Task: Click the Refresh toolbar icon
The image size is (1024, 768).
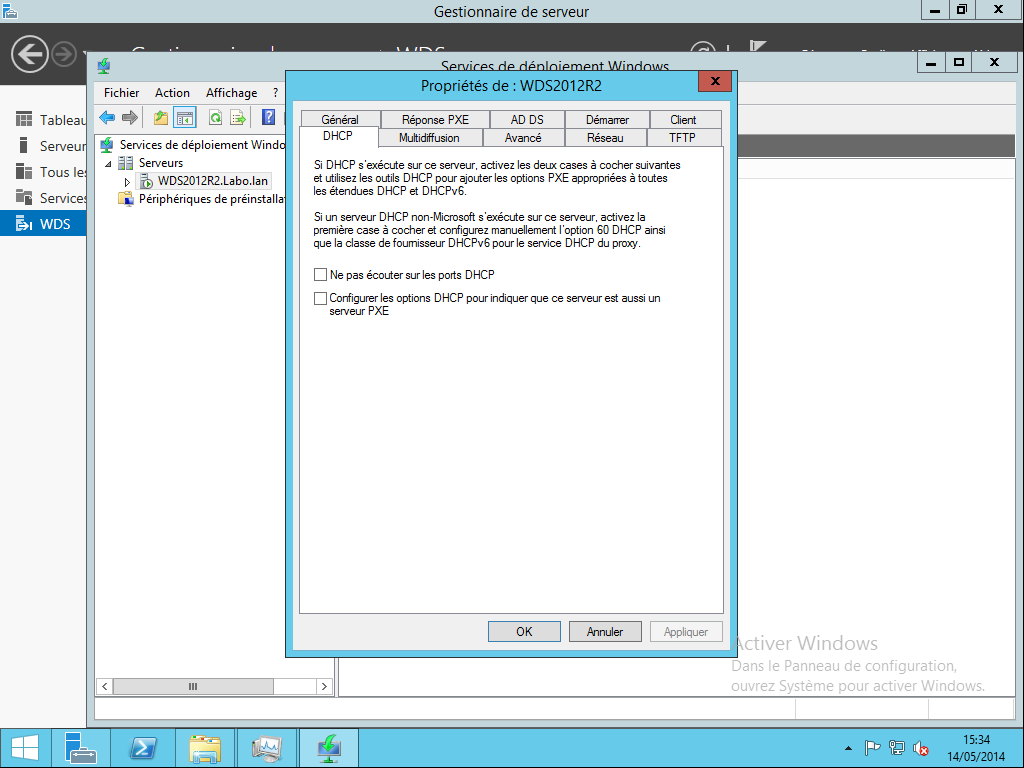Action: coord(215,118)
